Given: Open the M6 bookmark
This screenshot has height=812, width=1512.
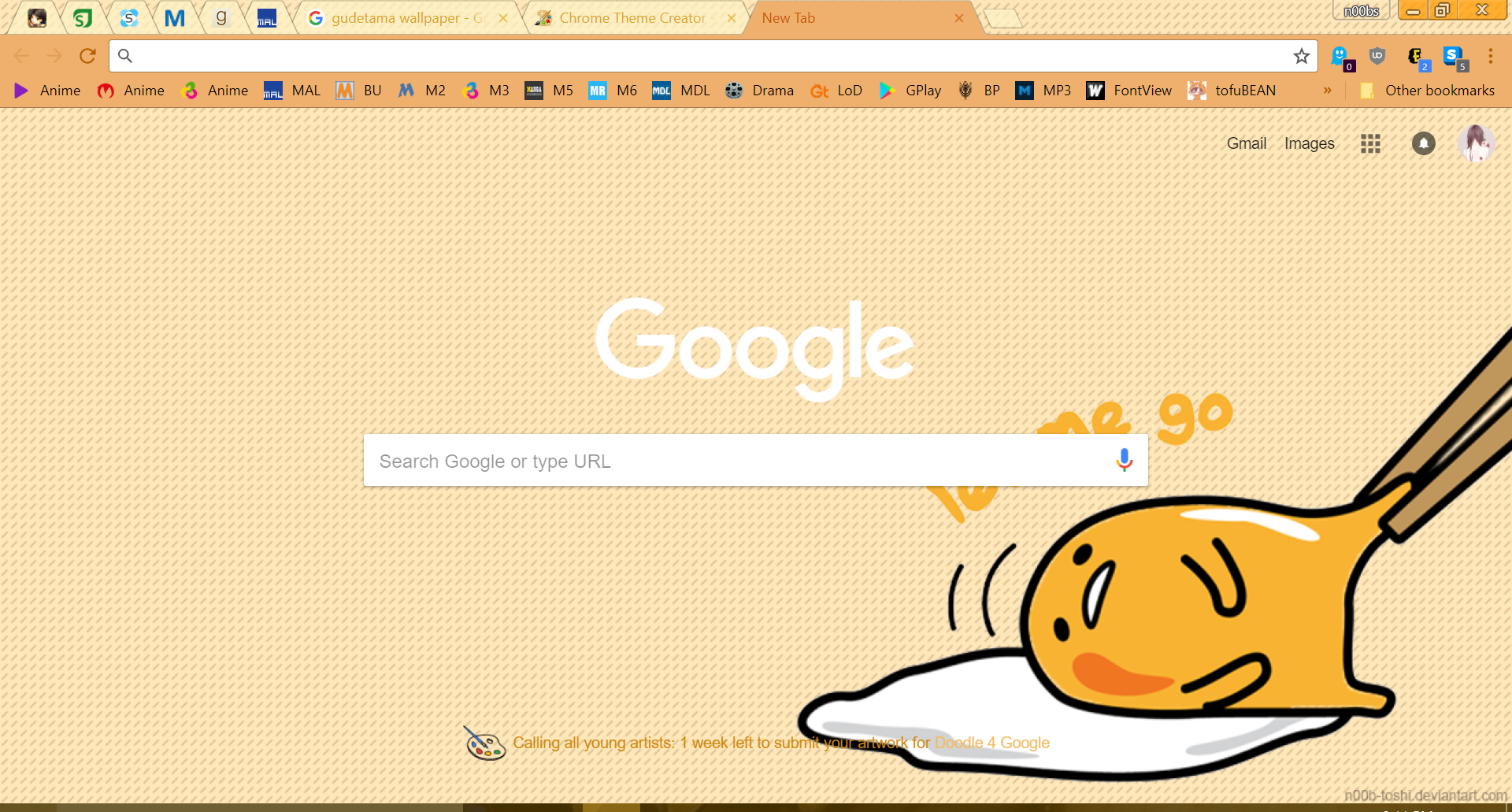Looking at the screenshot, I should click(613, 91).
